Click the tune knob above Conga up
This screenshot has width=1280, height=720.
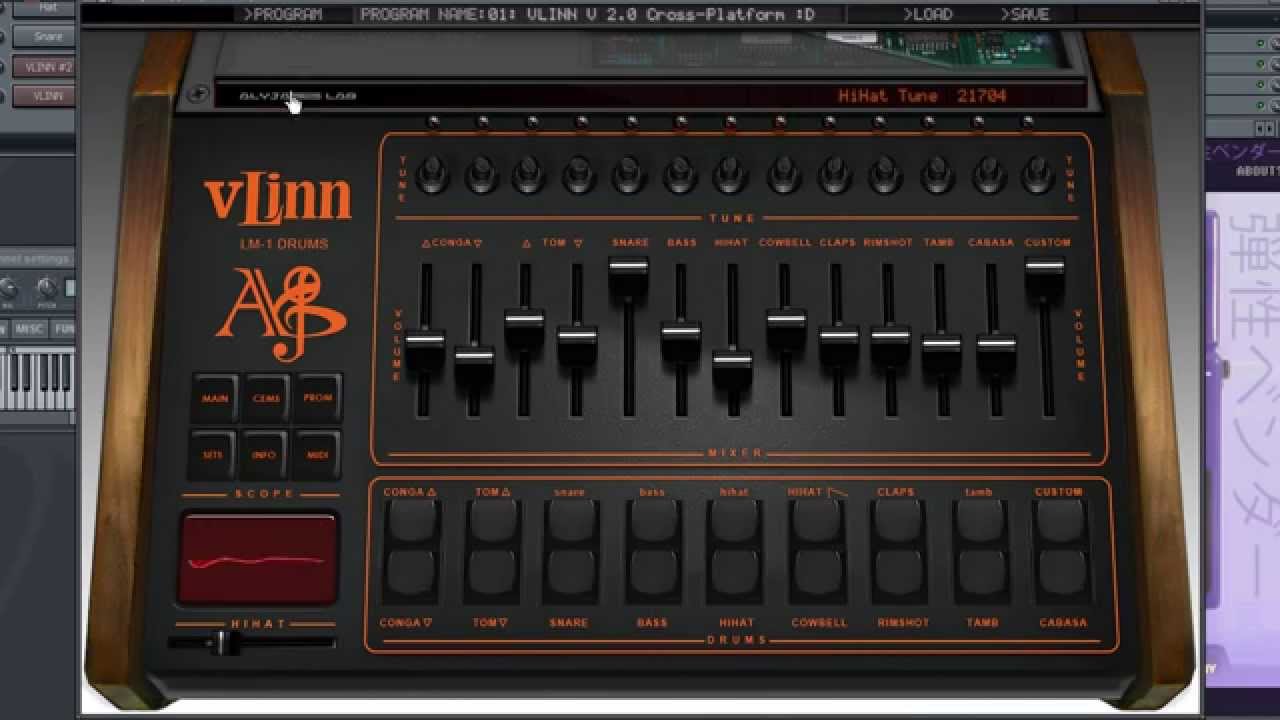click(431, 175)
